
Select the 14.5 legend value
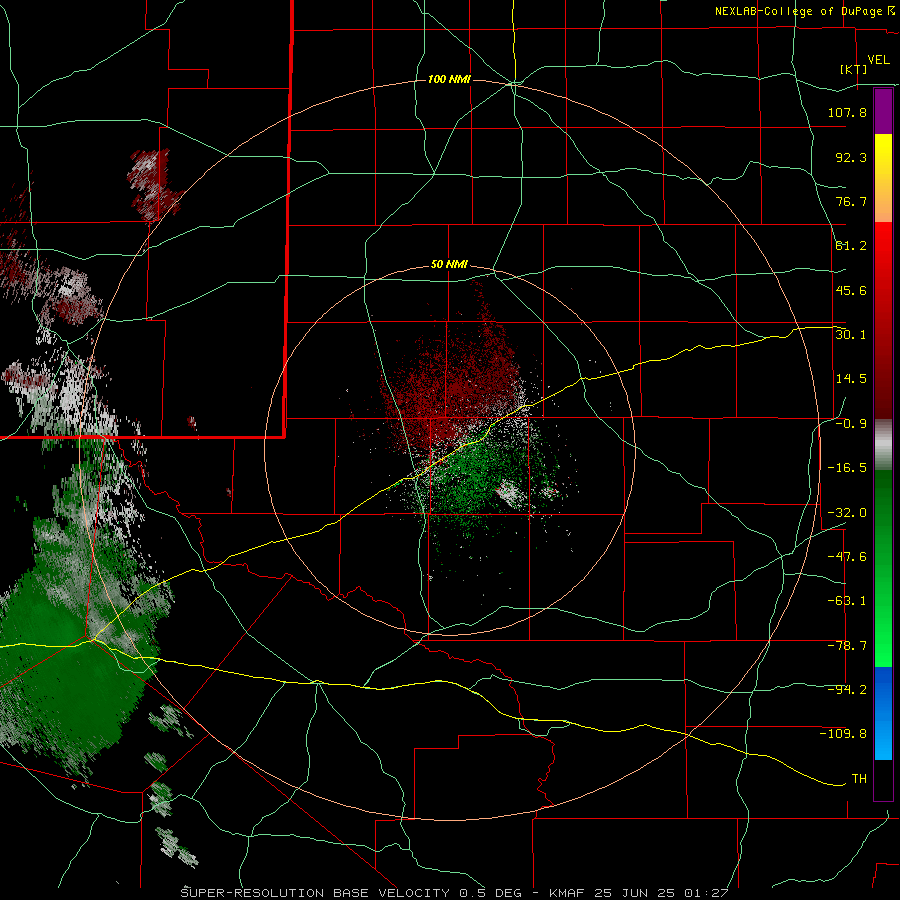coord(851,379)
